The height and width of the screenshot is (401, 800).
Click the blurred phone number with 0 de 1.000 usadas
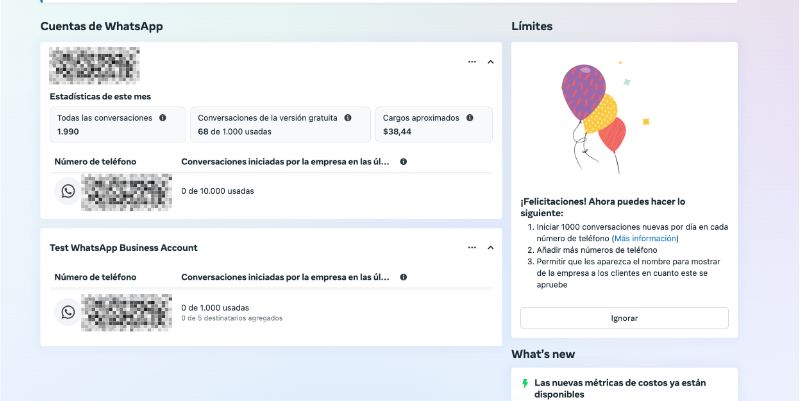tap(126, 312)
